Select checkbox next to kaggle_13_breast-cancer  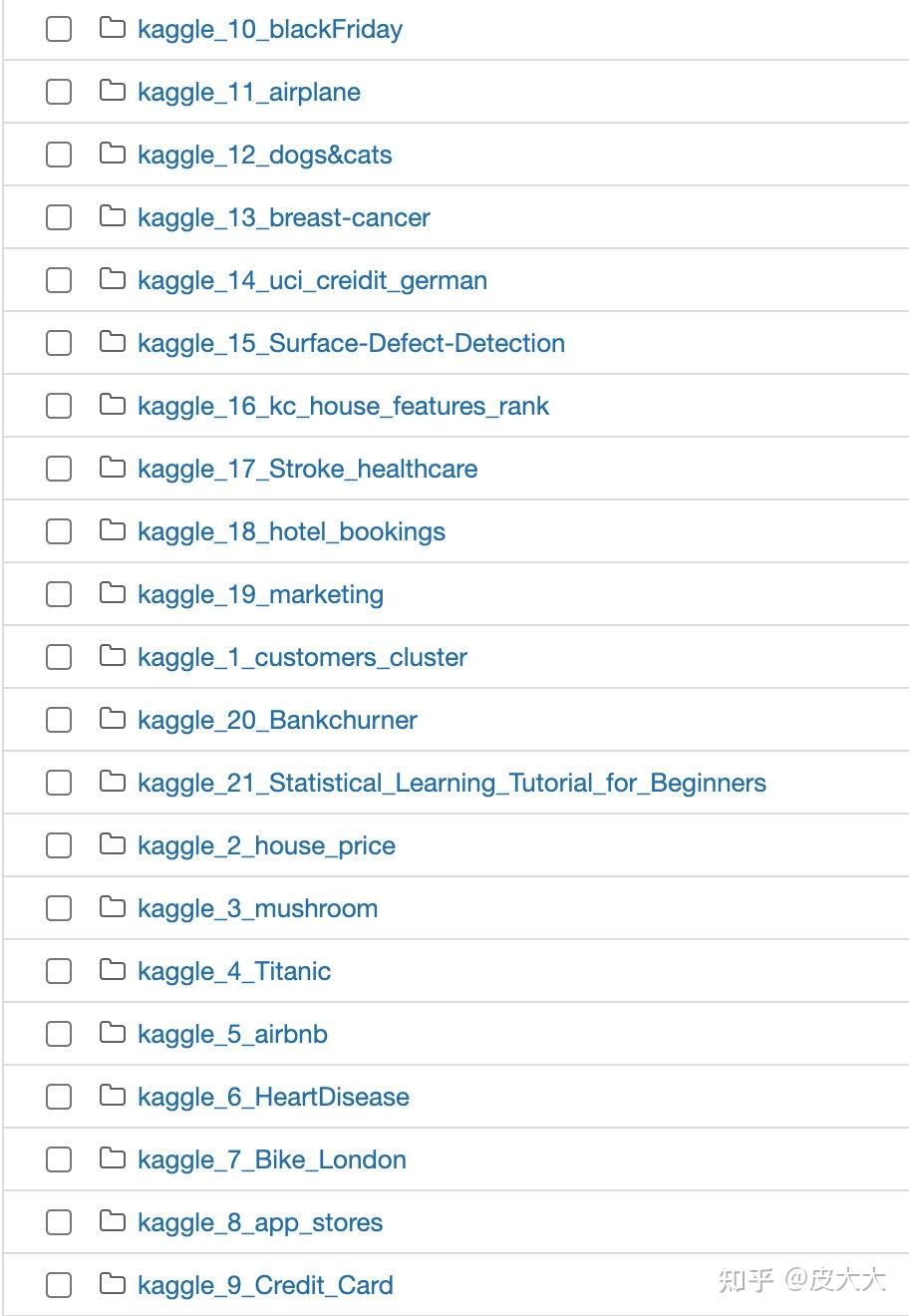point(59,217)
